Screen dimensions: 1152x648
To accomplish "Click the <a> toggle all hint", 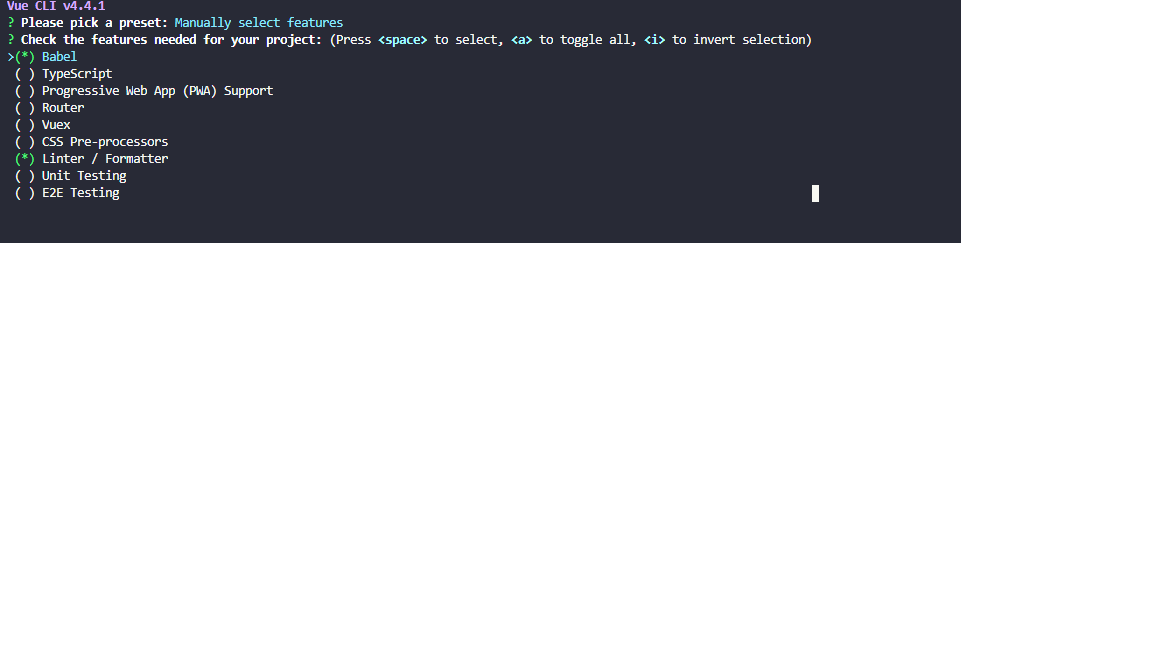I will click(x=521, y=40).
